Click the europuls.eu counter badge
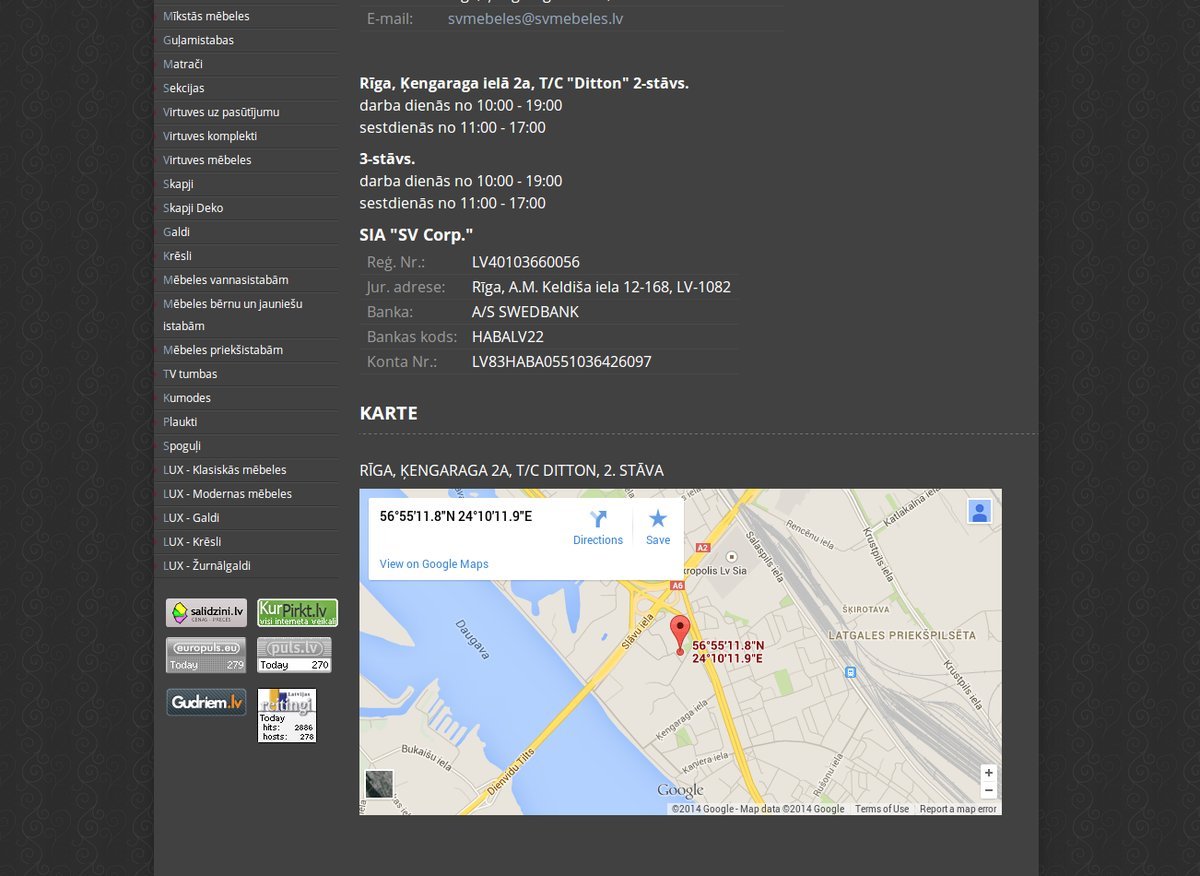Viewport: 1200px width, 876px height. (x=206, y=655)
